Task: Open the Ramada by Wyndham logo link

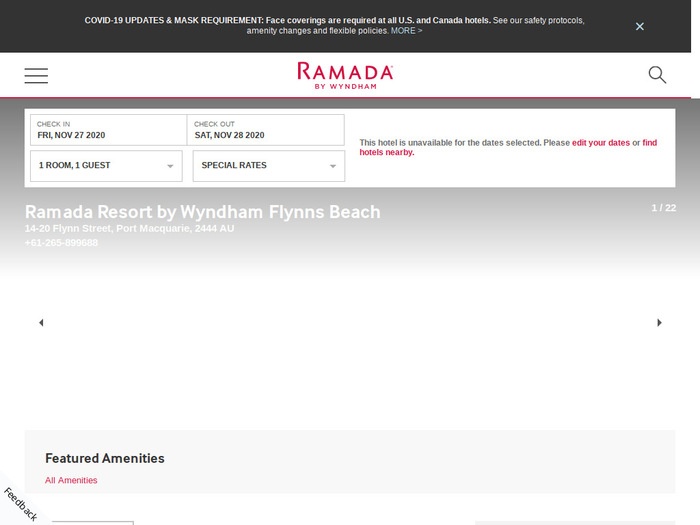Action: click(x=345, y=75)
